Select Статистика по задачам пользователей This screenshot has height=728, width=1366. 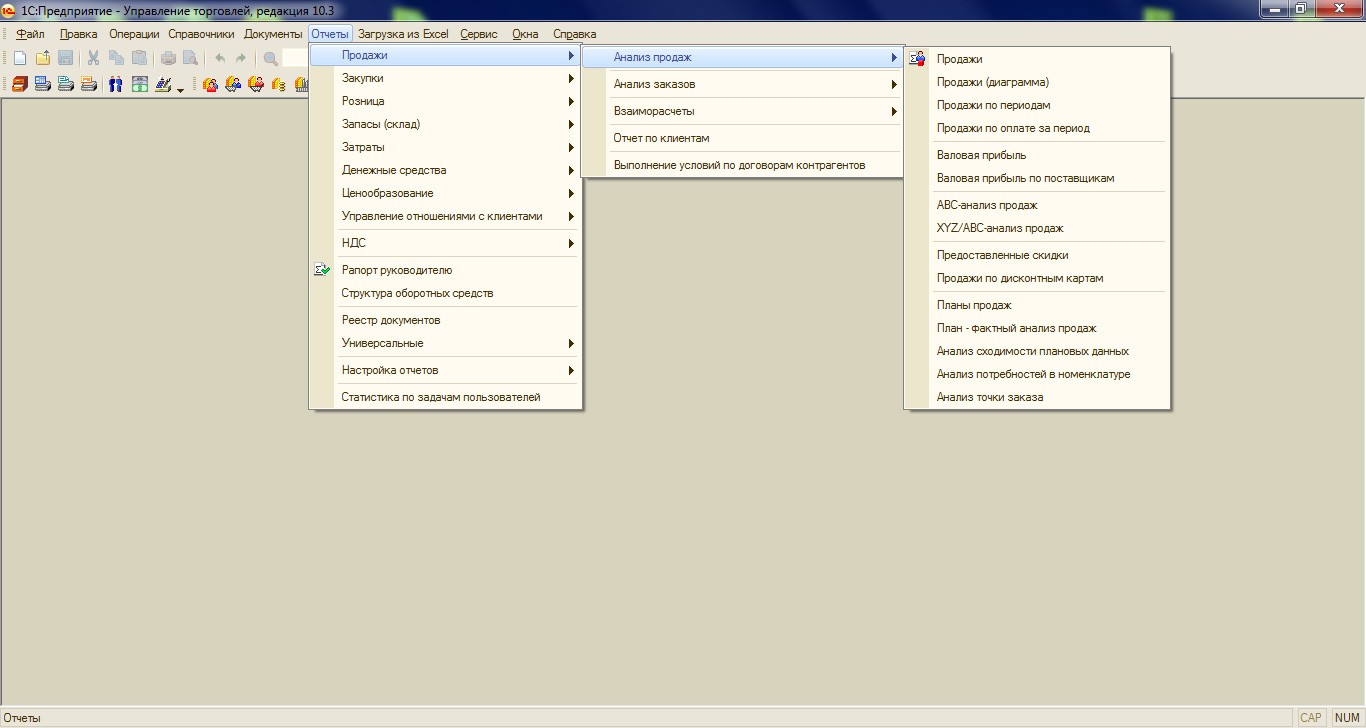tap(445, 397)
